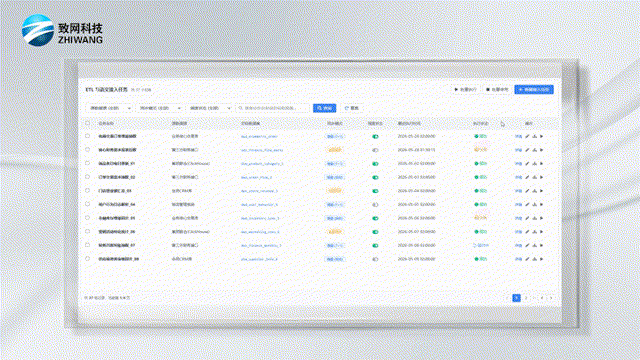Click the task search input field
Screen dimensions: 640x360
point(273,108)
